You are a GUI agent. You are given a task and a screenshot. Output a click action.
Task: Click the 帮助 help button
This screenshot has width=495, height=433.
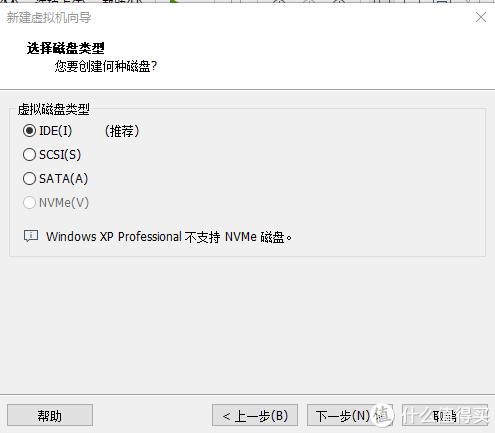(50, 415)
